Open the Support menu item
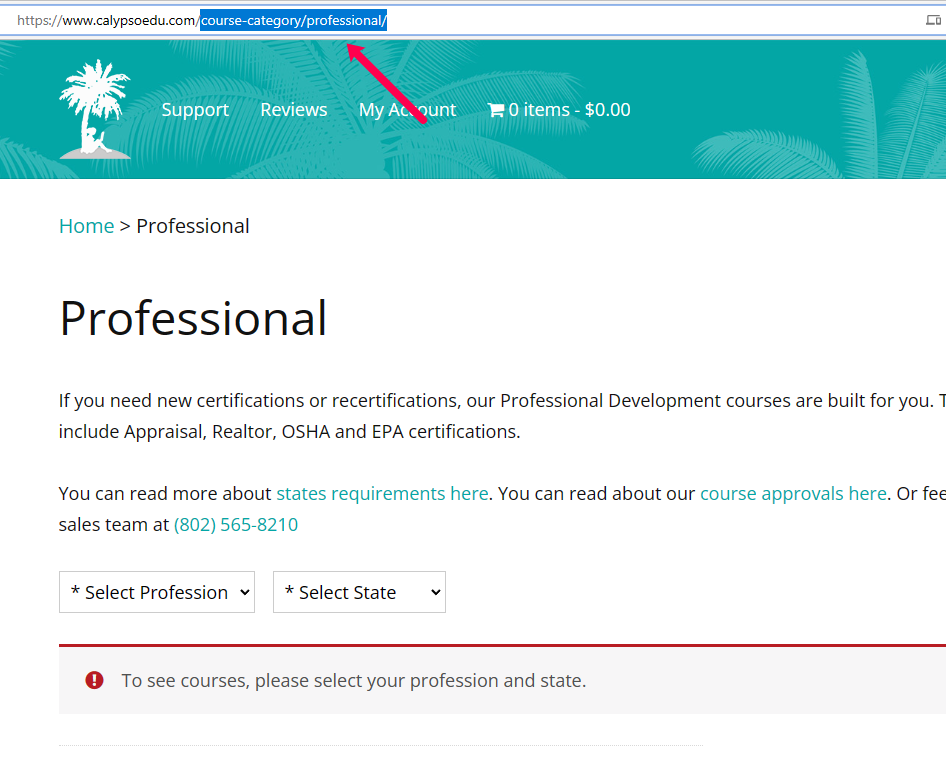The height and width of the screenshot is (769, 946). tap(195, 110)
